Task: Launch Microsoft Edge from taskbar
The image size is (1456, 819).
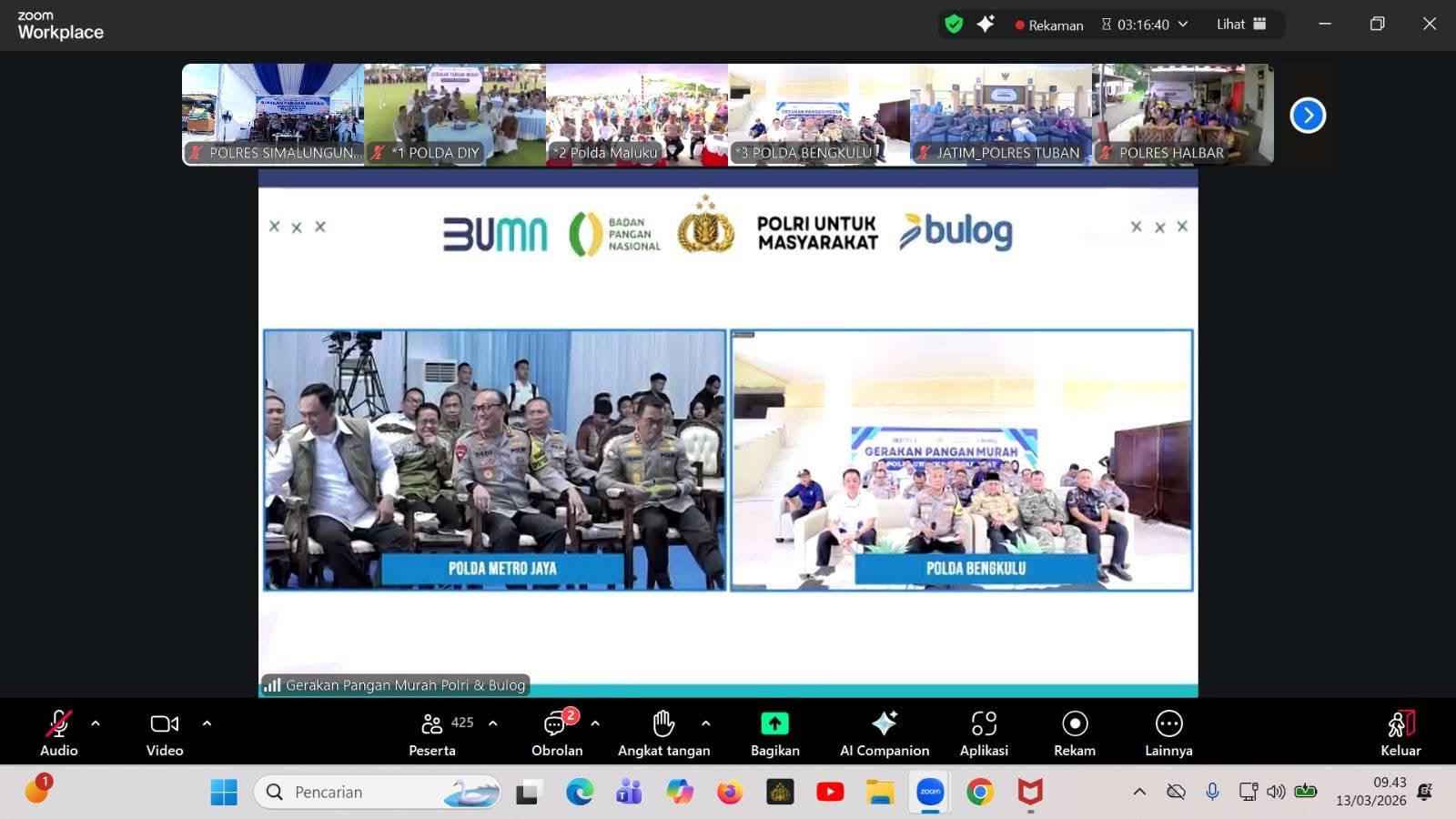Action: point(580,793)
